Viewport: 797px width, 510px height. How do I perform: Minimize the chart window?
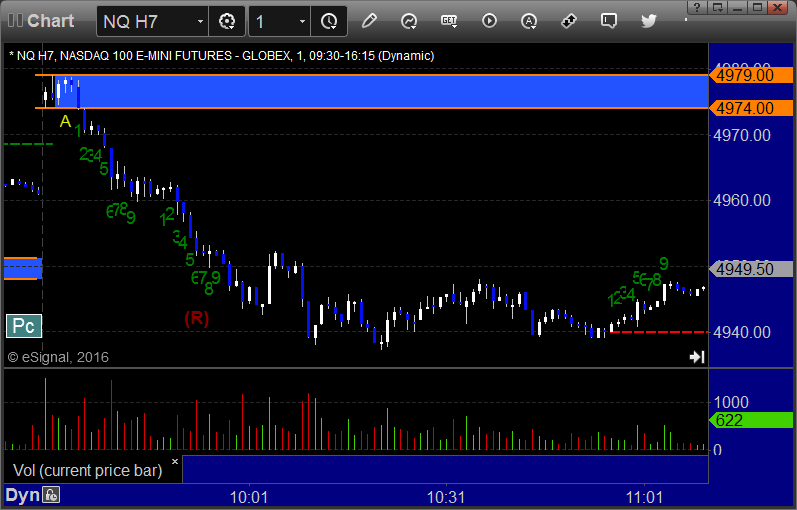(x=738, y=7)
